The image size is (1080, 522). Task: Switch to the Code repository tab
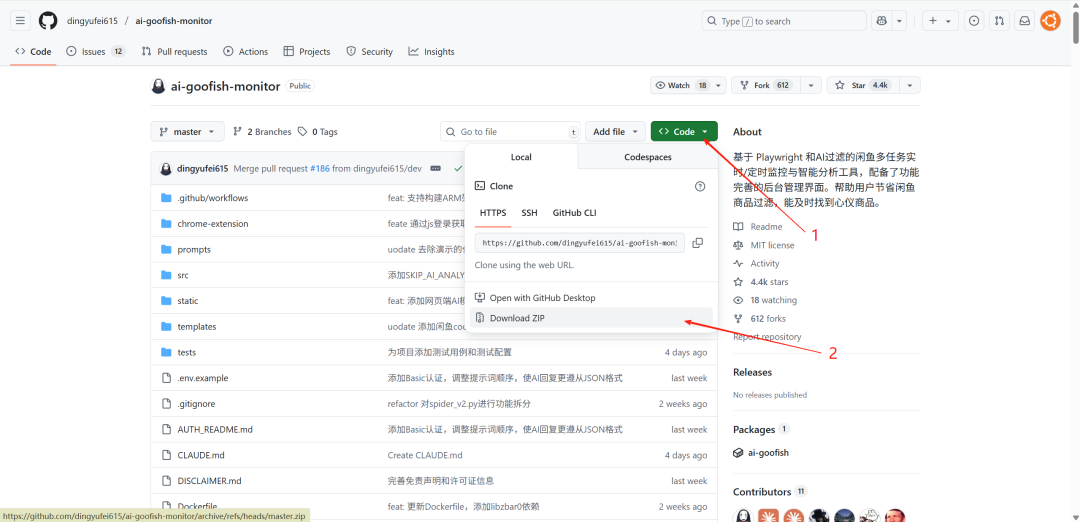point(32,52)
